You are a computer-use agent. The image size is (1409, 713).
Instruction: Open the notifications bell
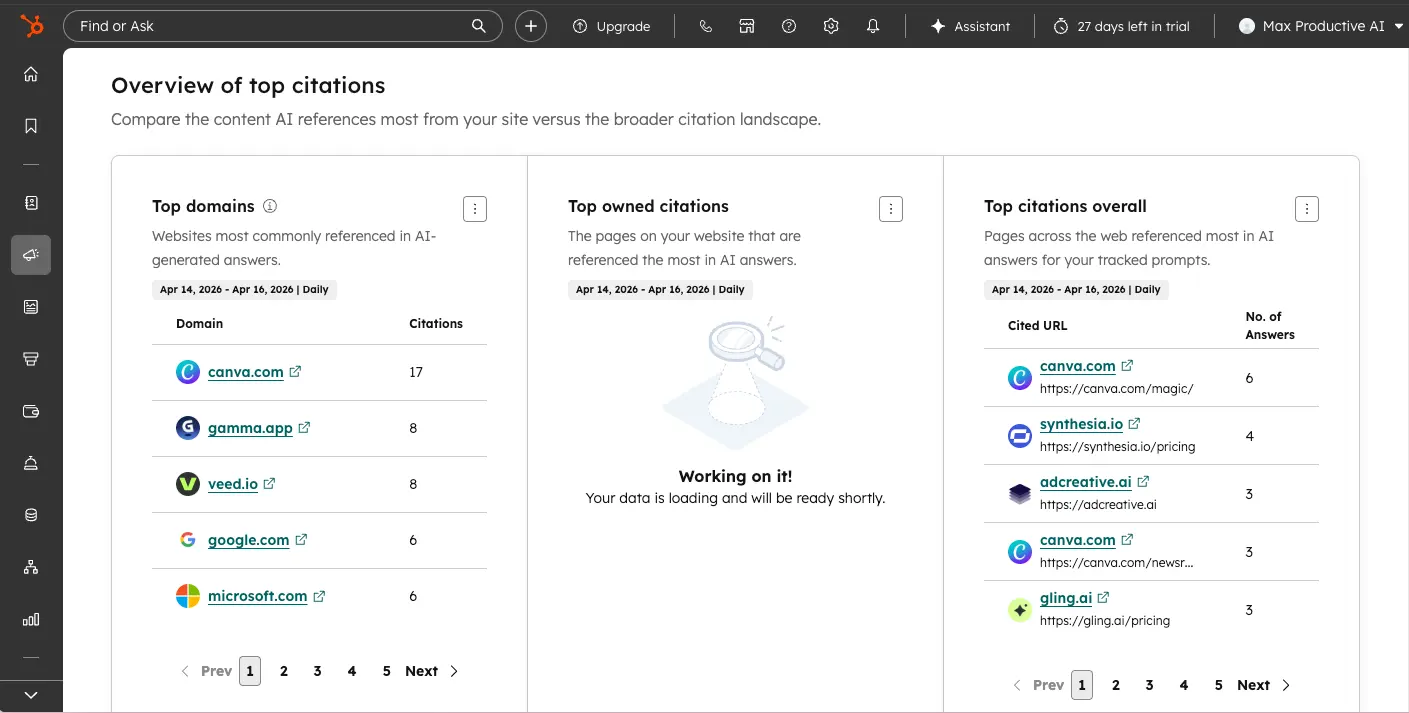(873, 27)
